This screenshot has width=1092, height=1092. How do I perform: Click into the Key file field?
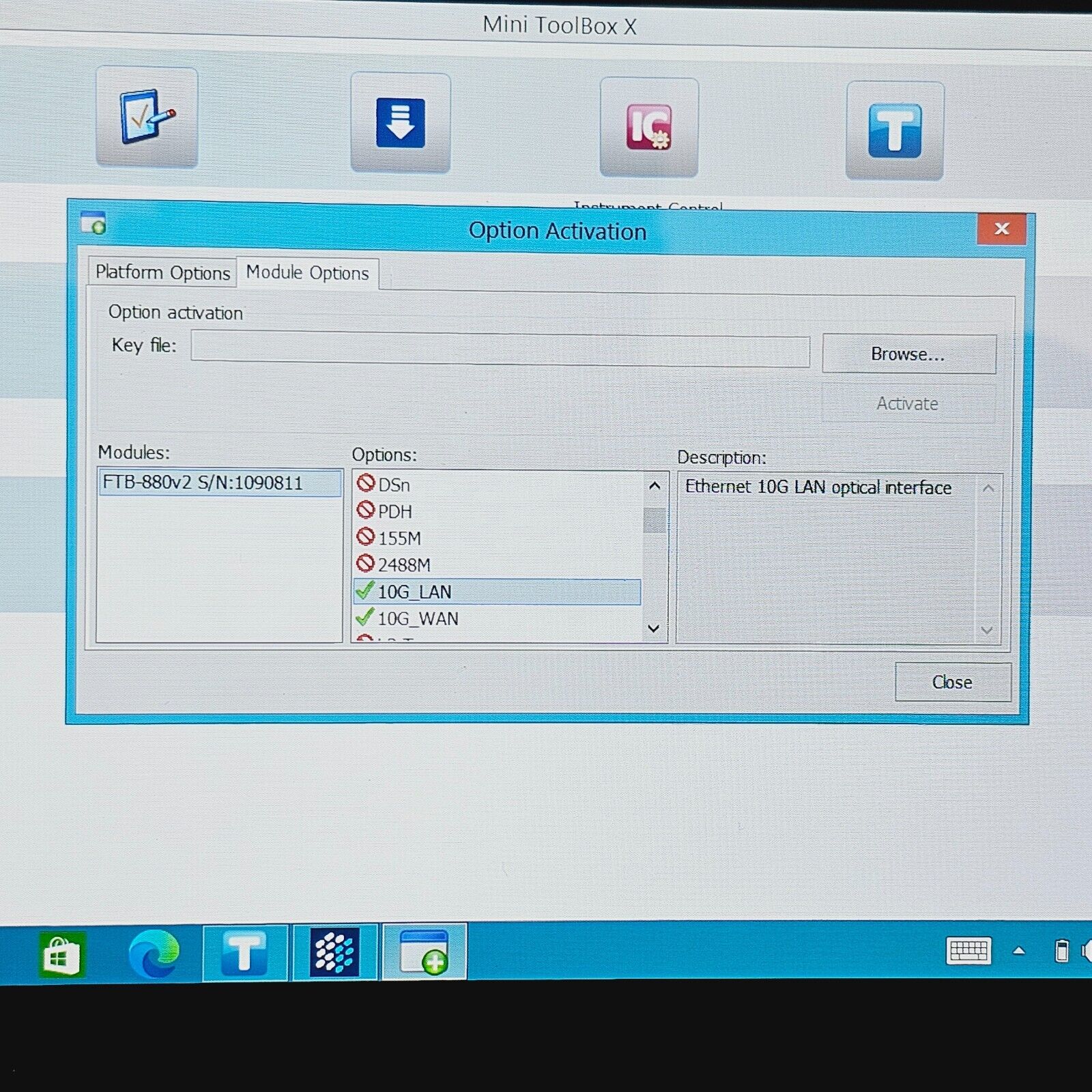point(500,349)
